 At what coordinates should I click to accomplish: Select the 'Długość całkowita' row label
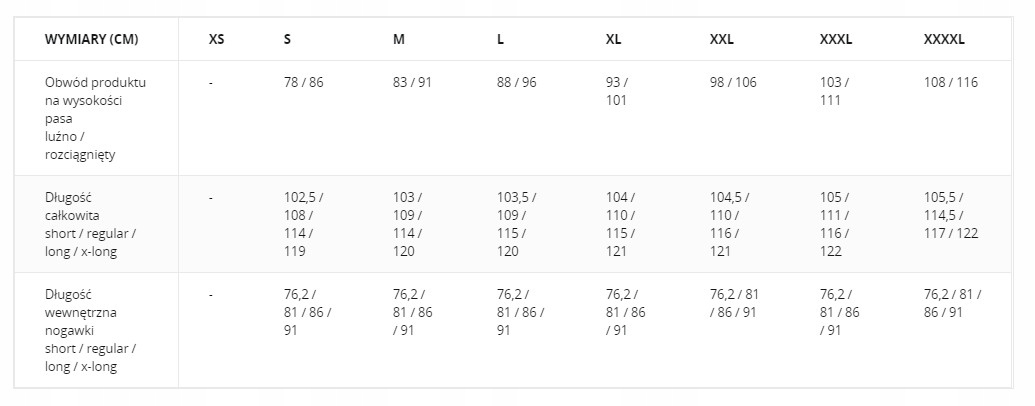pyautogui.click(x=90, y=224)
